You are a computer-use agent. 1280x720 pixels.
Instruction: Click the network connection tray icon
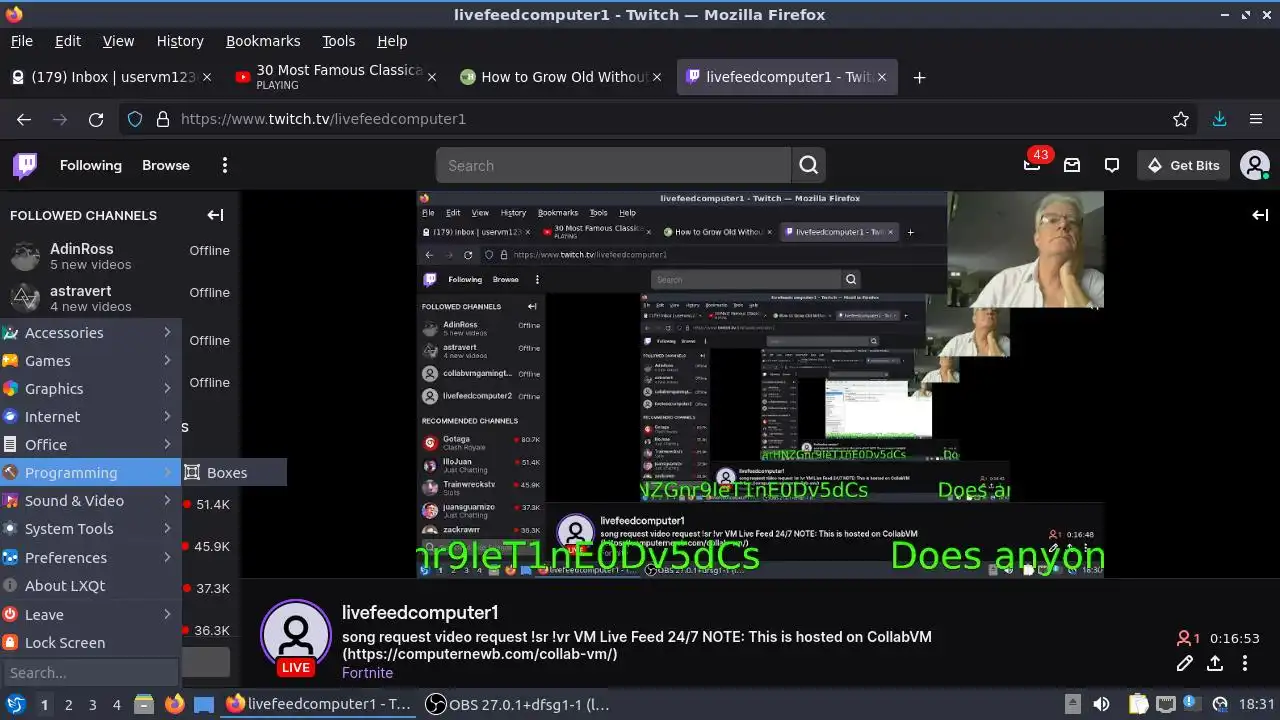(1165, 704)
